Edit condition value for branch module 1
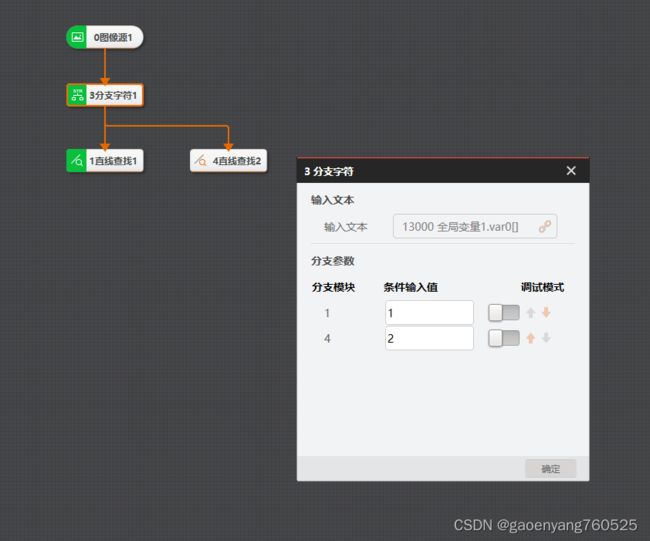The width and height of the screenshot is (650, 541). pos(429,313)
